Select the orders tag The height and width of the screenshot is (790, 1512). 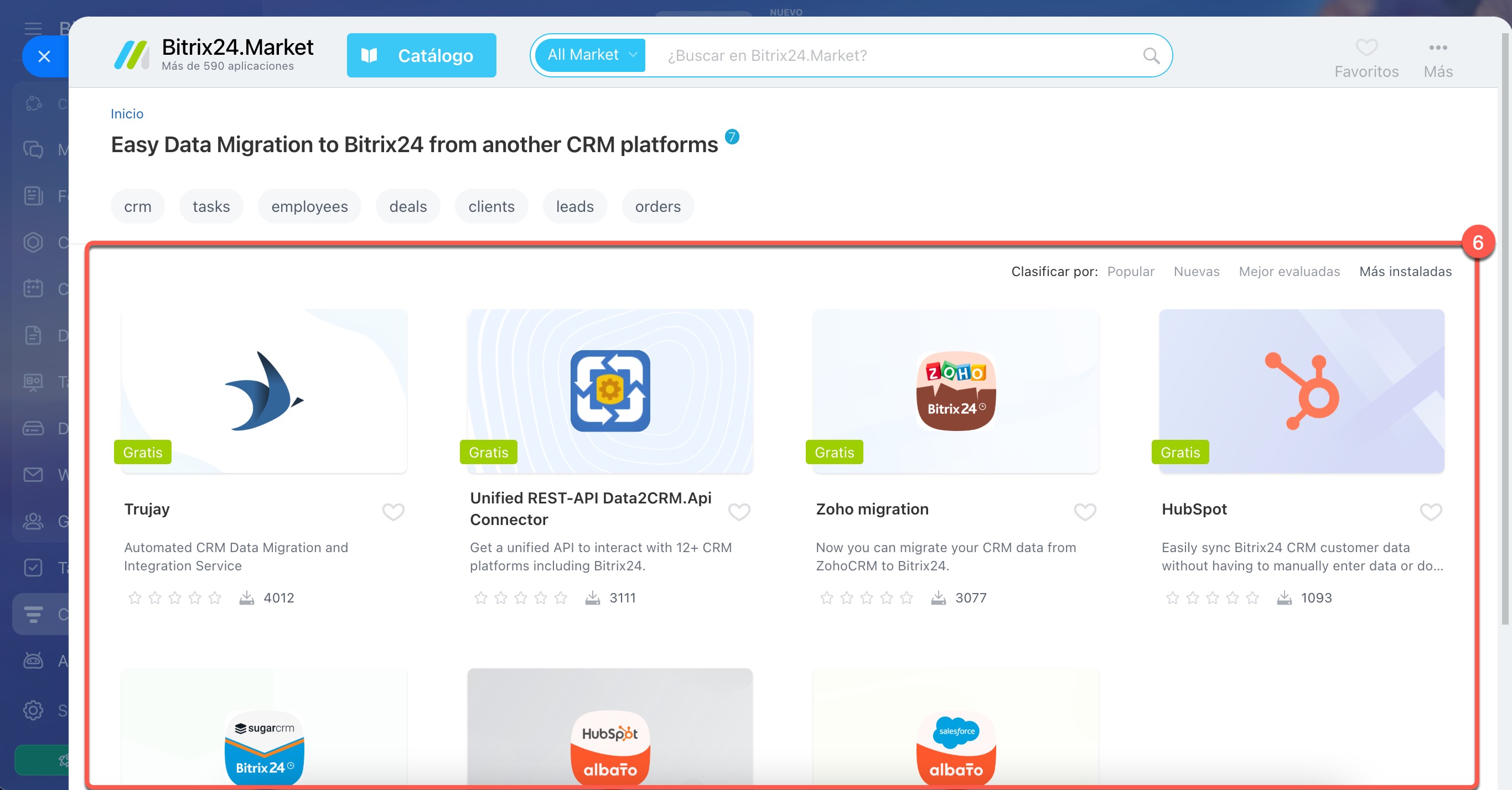click(x=657, y=206)
